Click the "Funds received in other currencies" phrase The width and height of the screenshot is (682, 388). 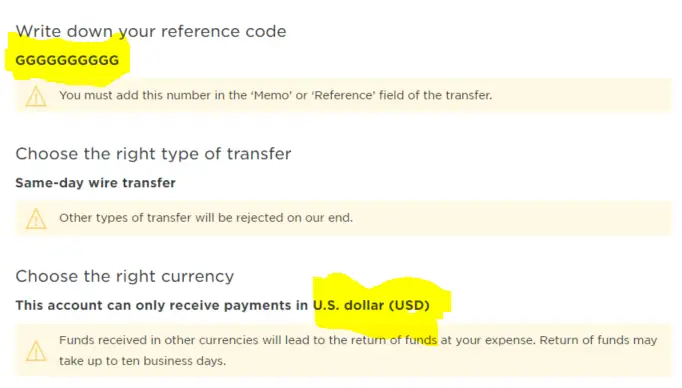pyautogui.click(x=159, y=340)
